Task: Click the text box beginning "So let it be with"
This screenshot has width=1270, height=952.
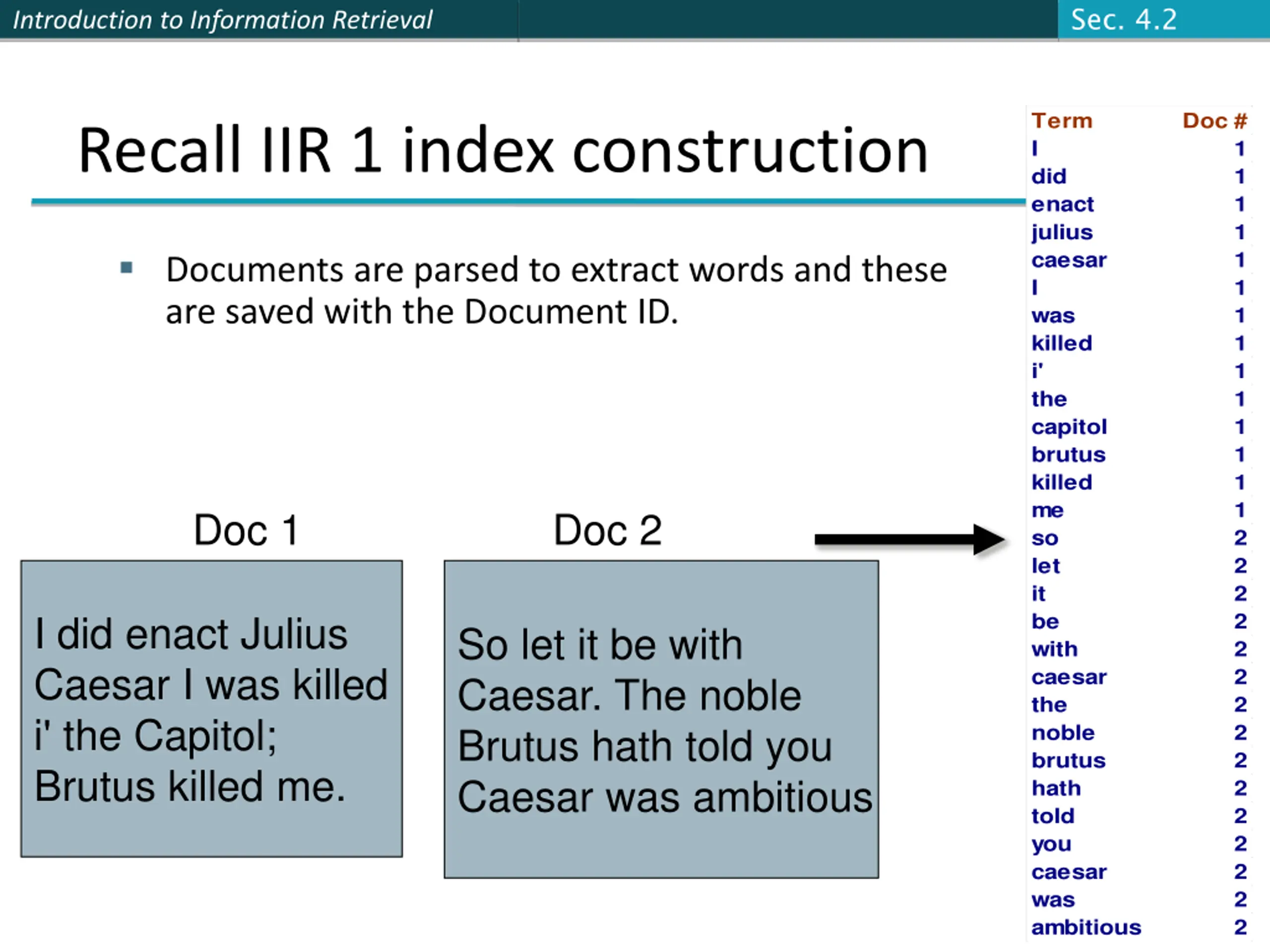Action: coord(661,719)
